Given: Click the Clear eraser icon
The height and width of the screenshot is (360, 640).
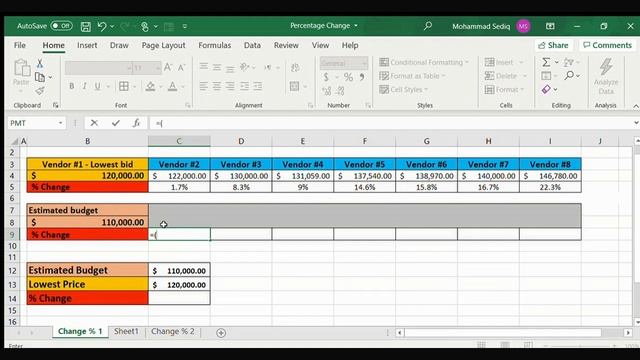Looking at the screenshot, I should (546, 89).
